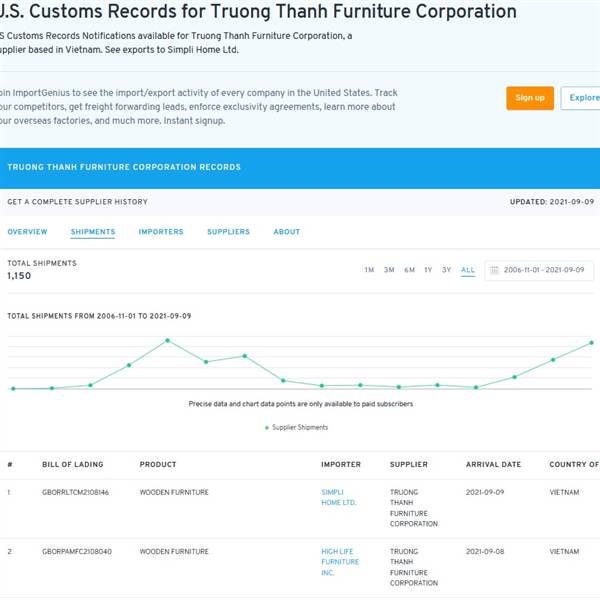The image size is (600, 600).
Task: Click WOODEN FURNITURE product in row 2
Action: pyautogui.click(x=174, y=551)
